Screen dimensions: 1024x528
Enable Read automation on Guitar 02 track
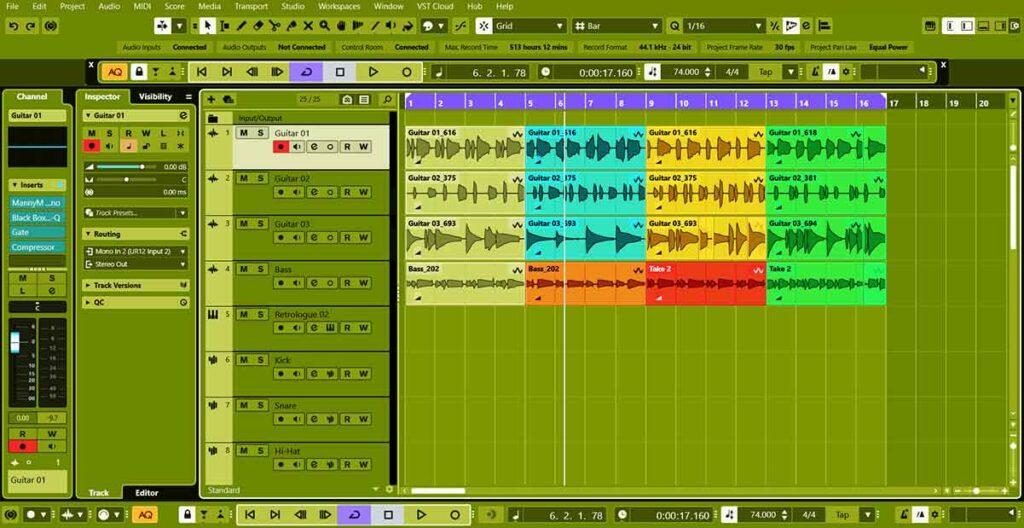tap(347, 192)
